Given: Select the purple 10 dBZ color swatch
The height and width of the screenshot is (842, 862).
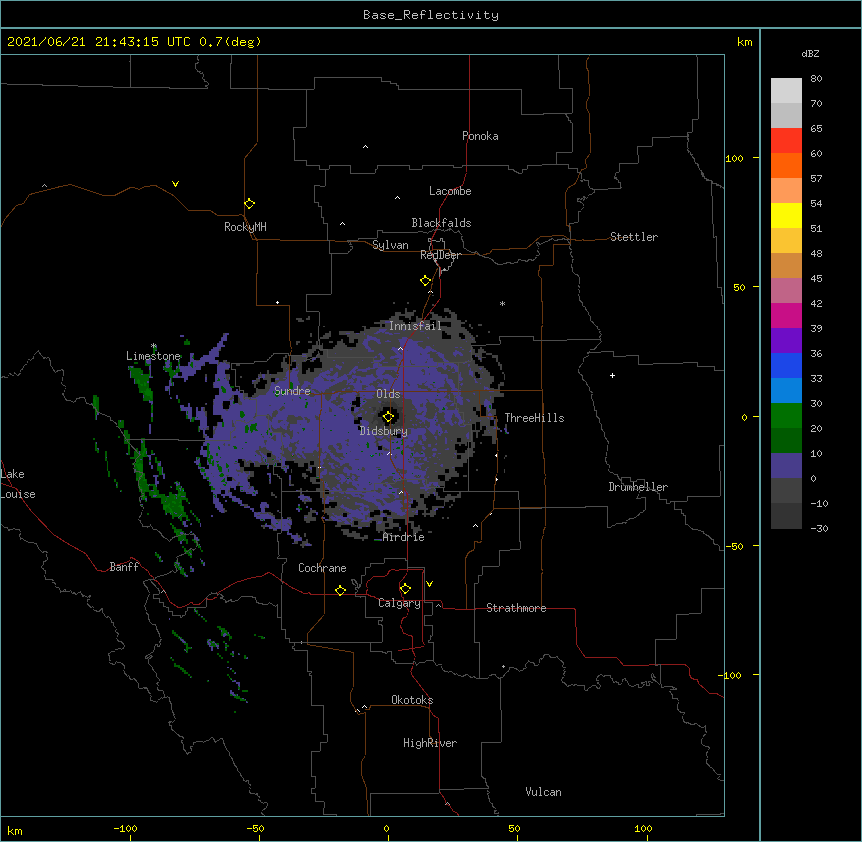Looking at the screenshot, I should [x=786, y=466].
